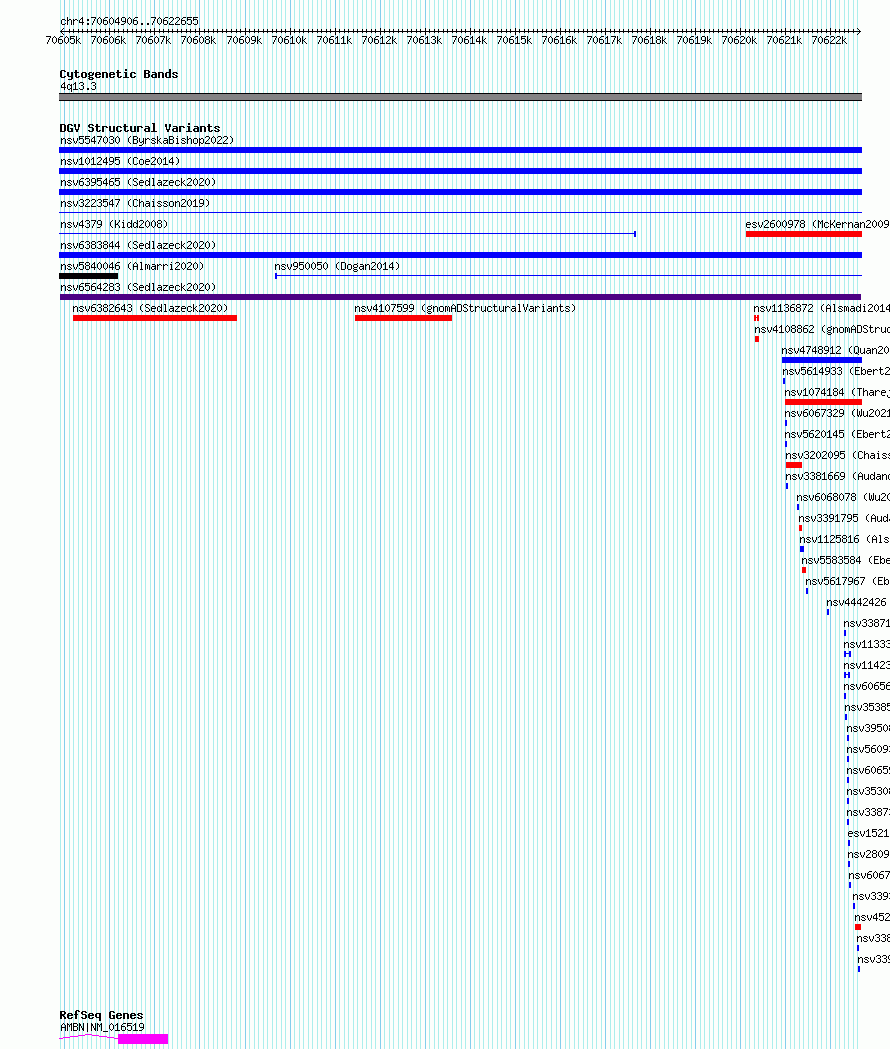Select the DGV Structural Variants track title
Image resolution: width=890 pixels, height=1049 pixels.
(140, 128)
